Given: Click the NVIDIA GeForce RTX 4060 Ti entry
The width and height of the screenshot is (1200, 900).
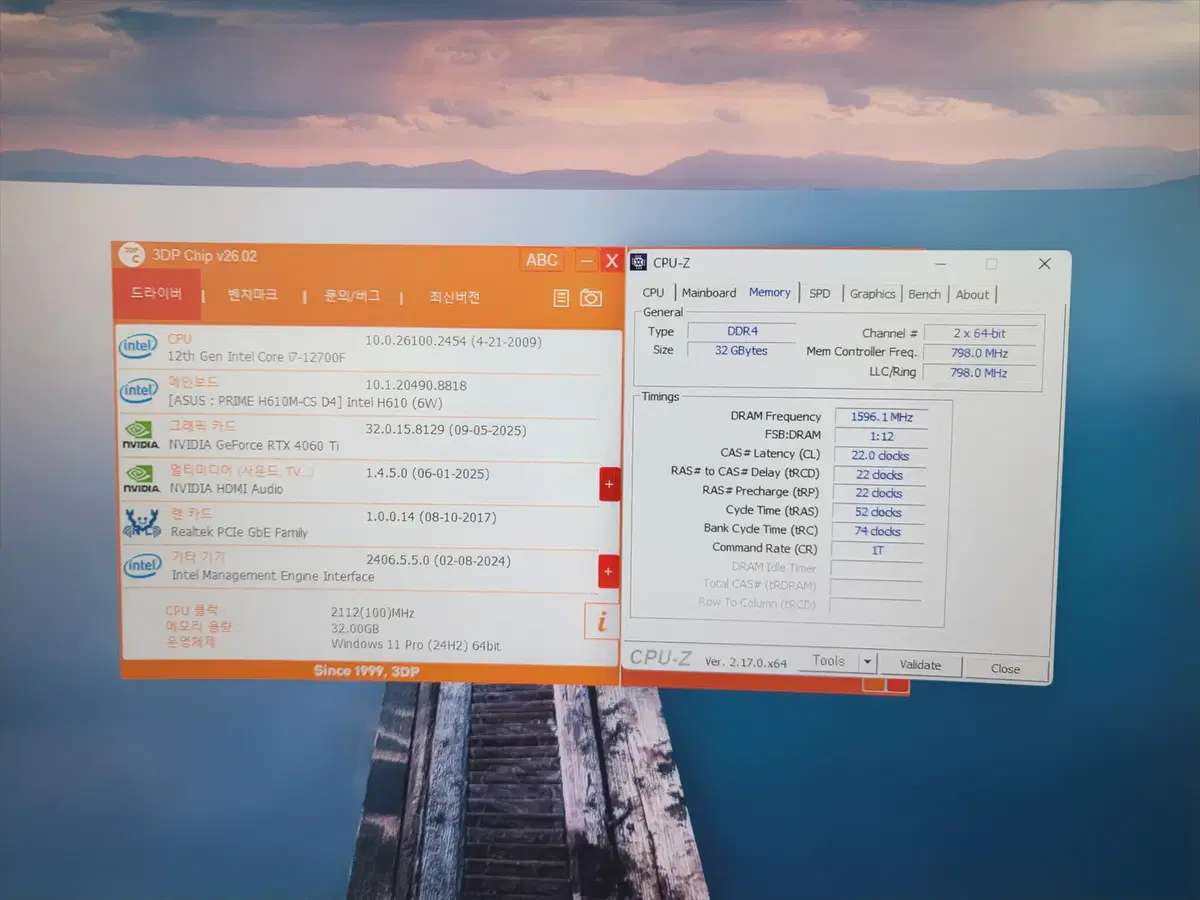Looking at the screenshot, I should 255,445.
